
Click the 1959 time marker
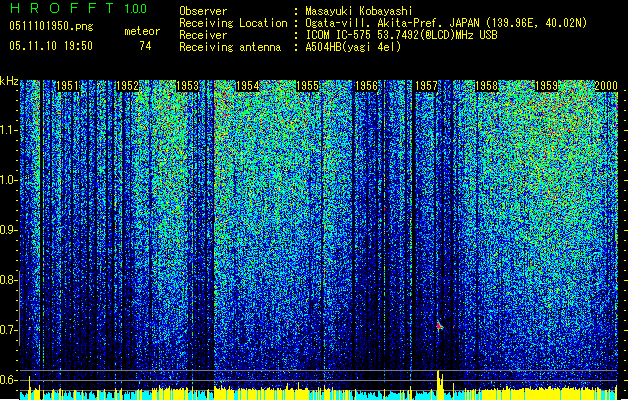click(546, 86)
